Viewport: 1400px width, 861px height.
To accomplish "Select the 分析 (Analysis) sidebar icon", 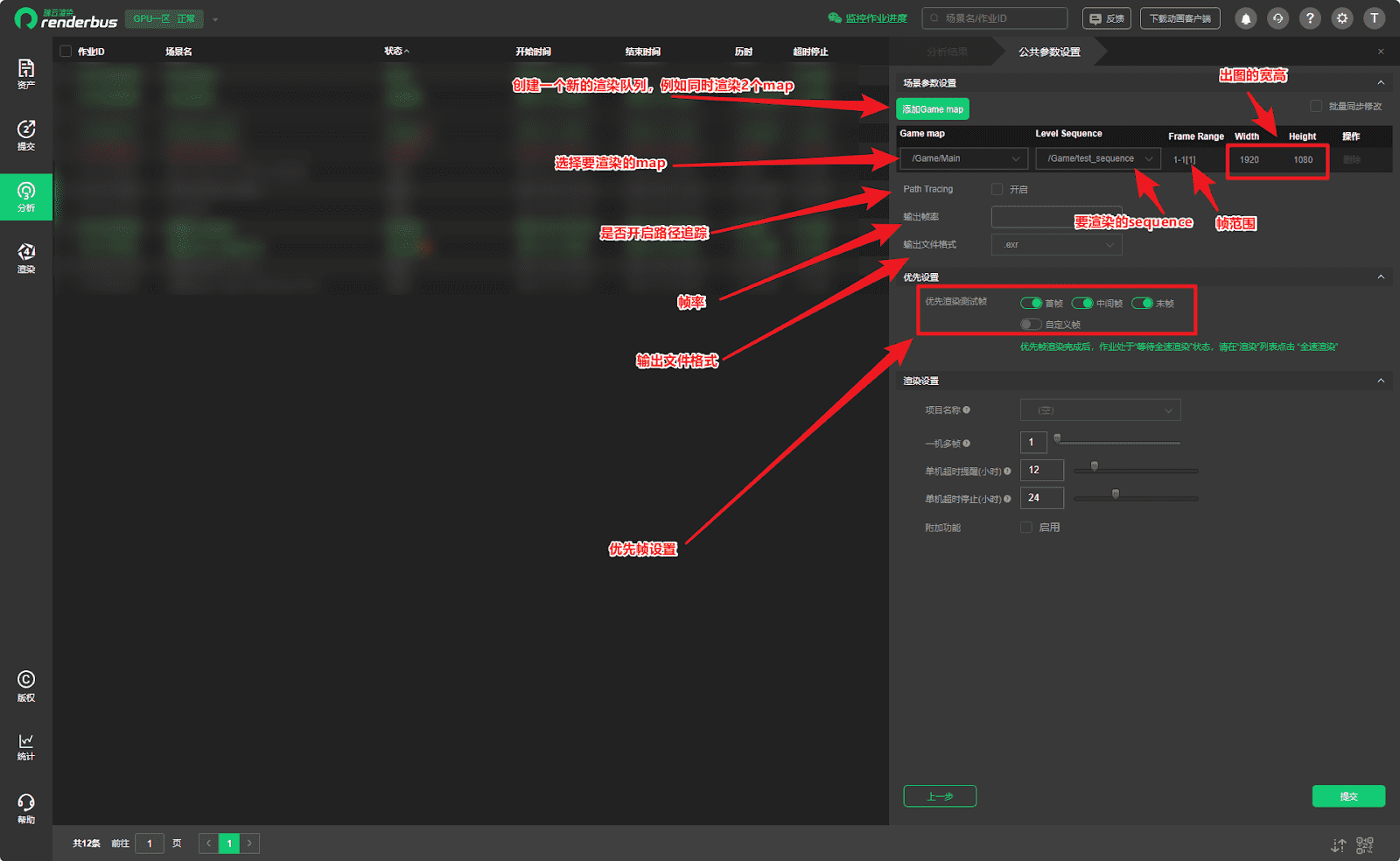I will coord(26,197).
